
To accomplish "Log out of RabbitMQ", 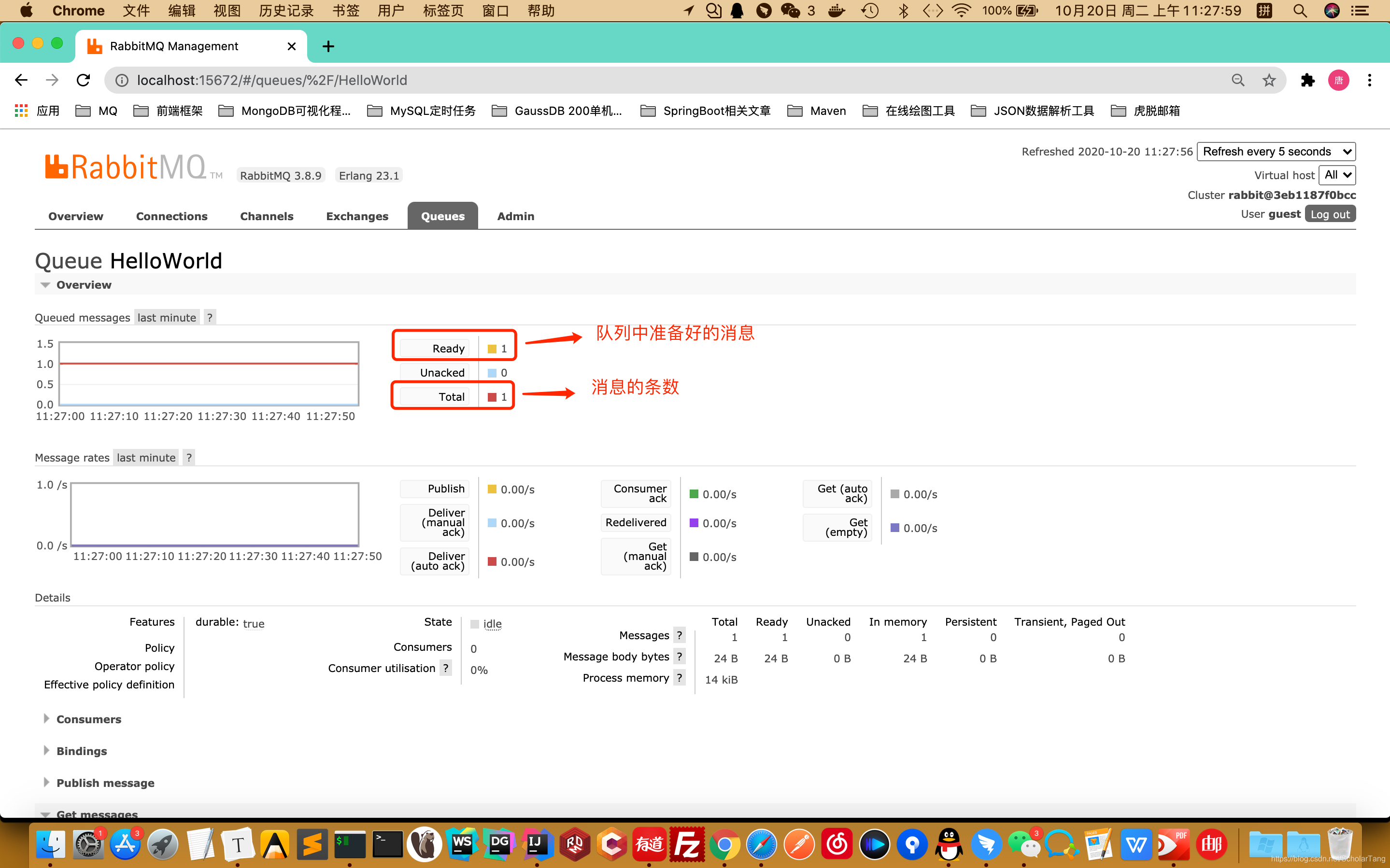I will click(1330, 213).
